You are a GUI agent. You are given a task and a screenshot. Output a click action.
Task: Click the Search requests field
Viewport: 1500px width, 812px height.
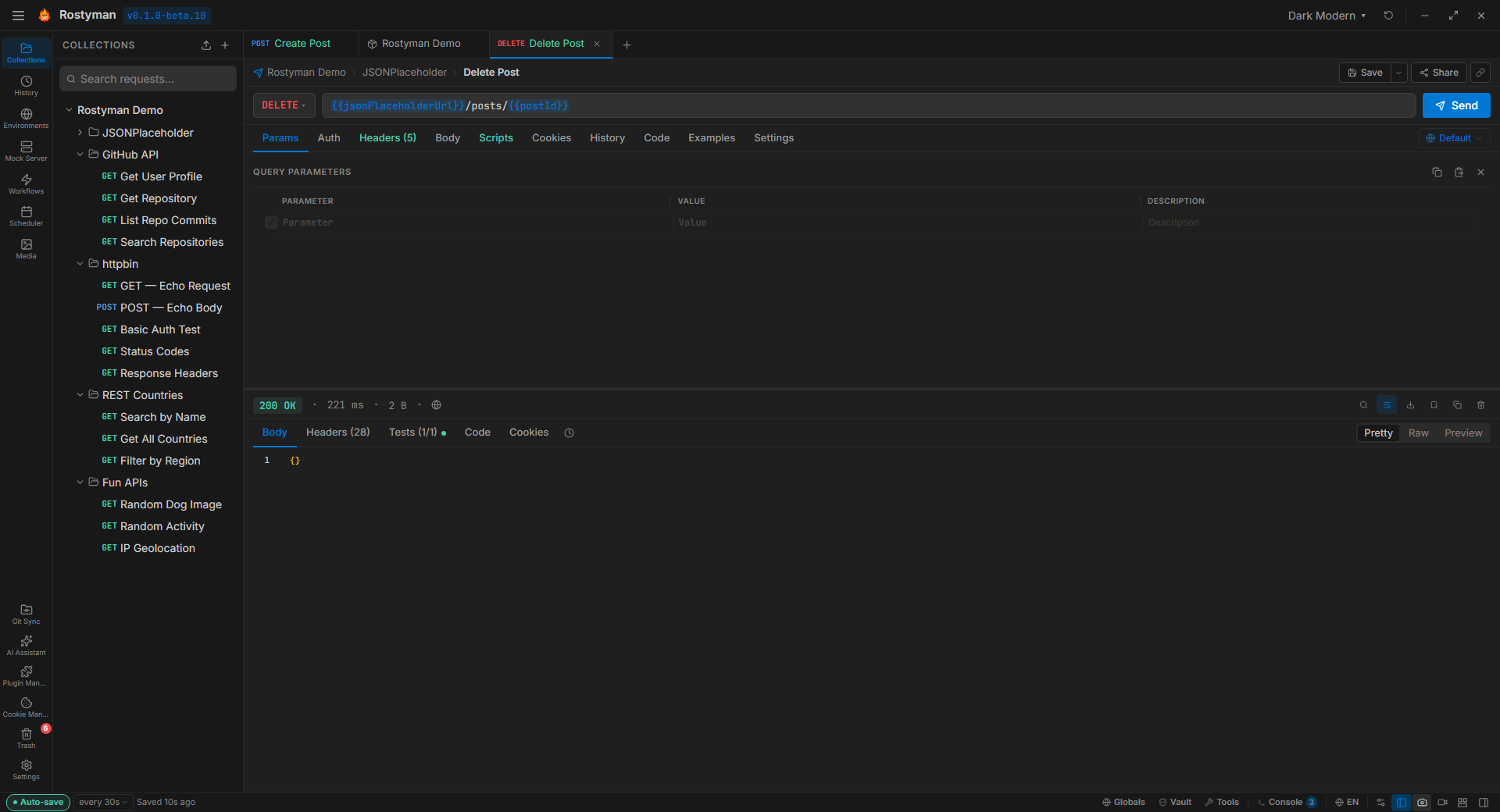coord(148,78)
